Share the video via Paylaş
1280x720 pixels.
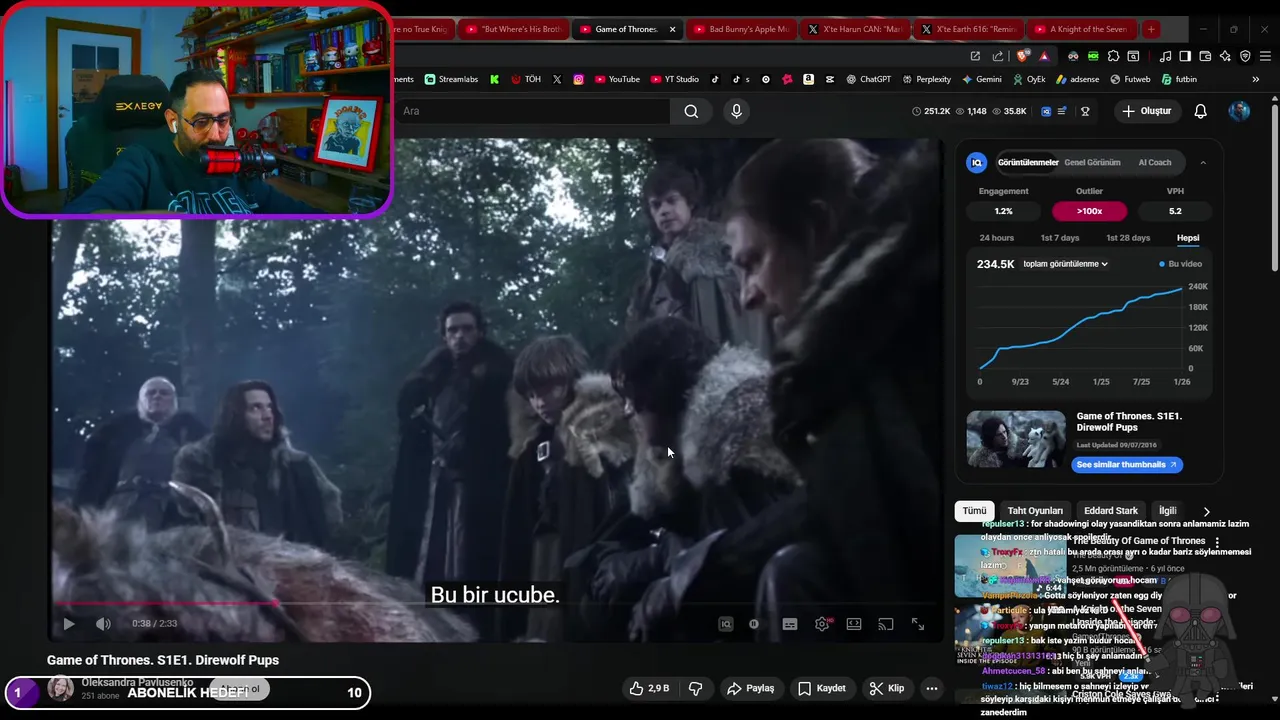(751, 688)
